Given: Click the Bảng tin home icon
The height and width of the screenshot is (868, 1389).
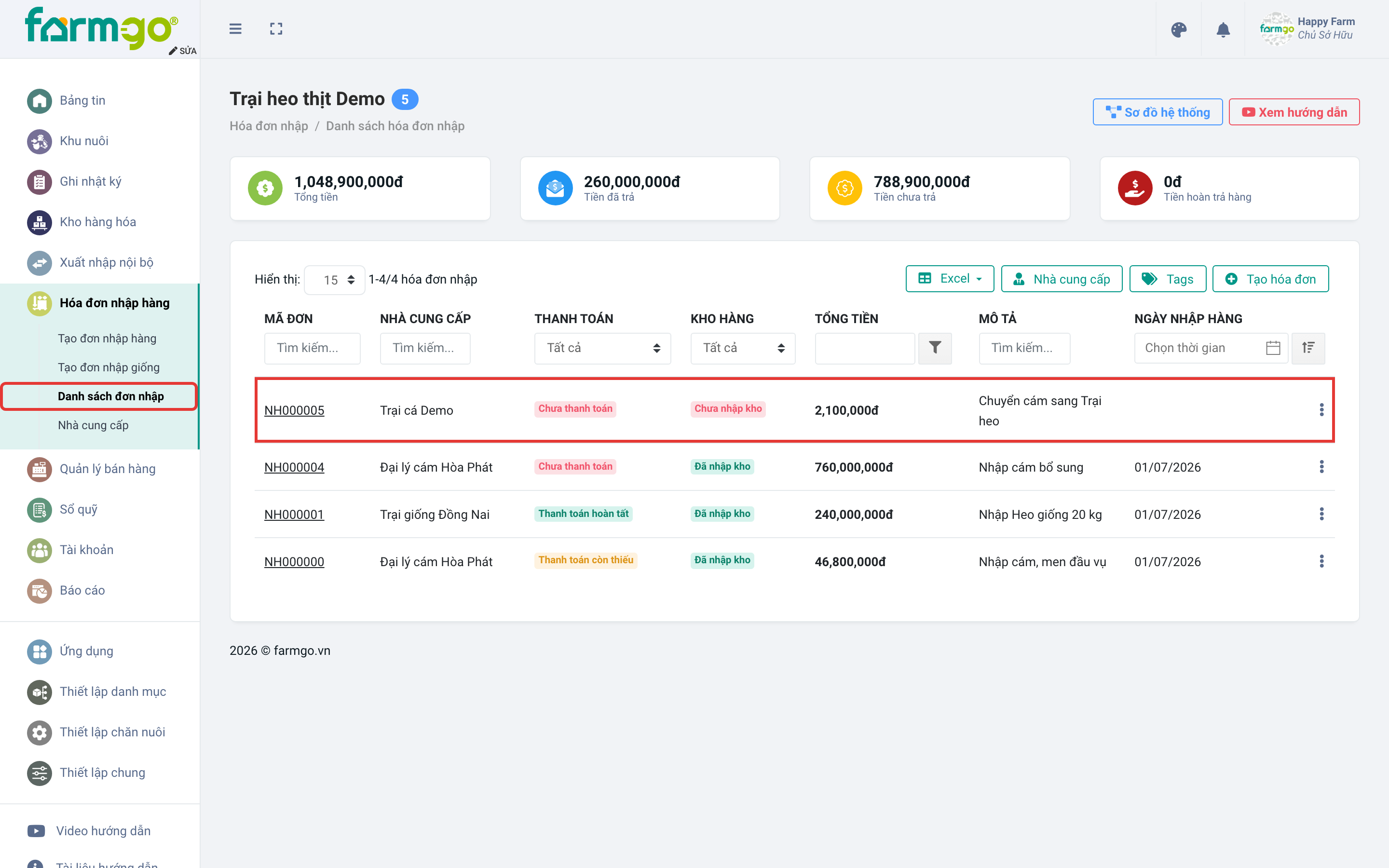Looking at the screenshot, I should click(39, 100).
